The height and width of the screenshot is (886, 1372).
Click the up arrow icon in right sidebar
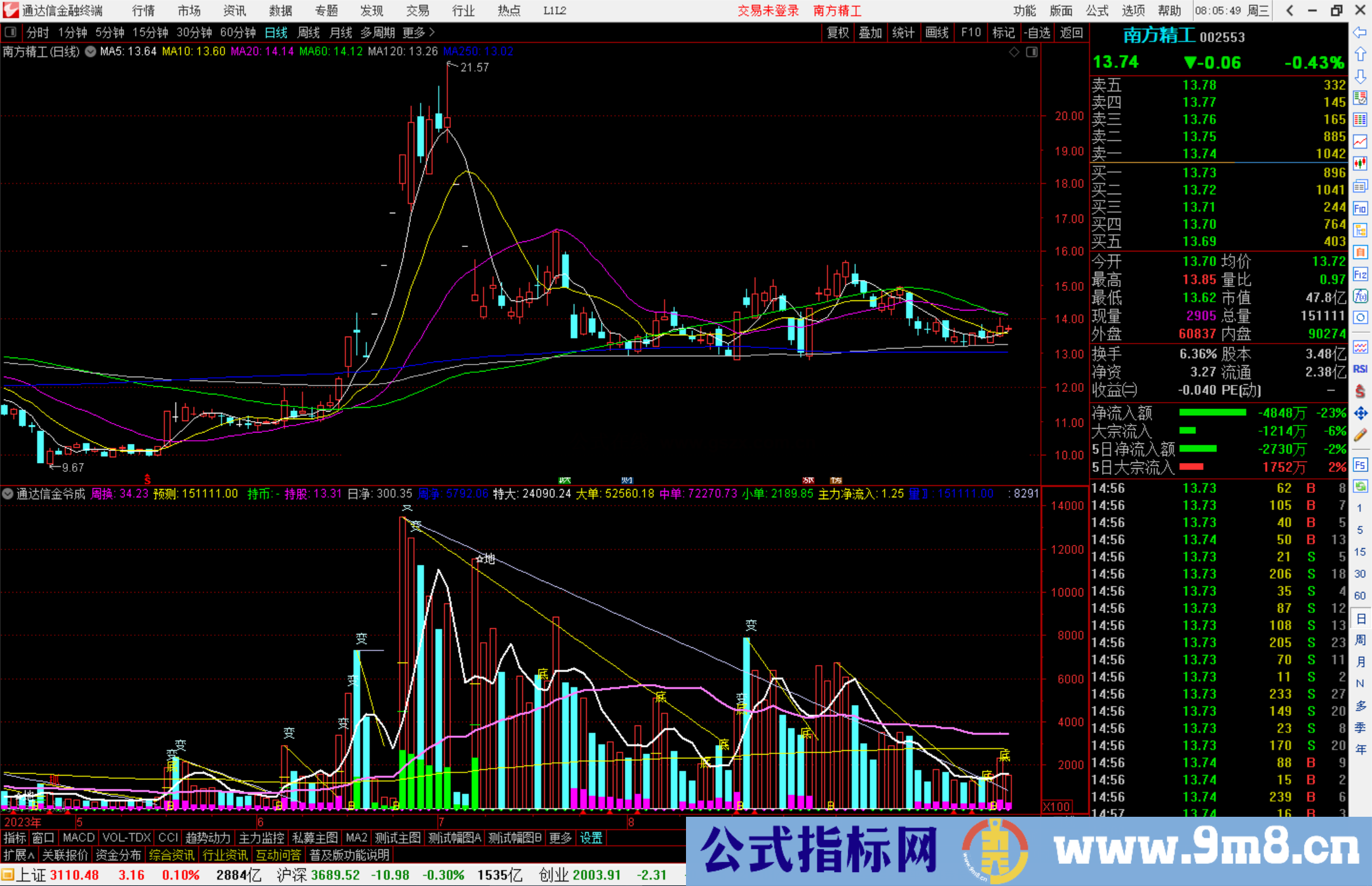click(x=1360, y=55)
